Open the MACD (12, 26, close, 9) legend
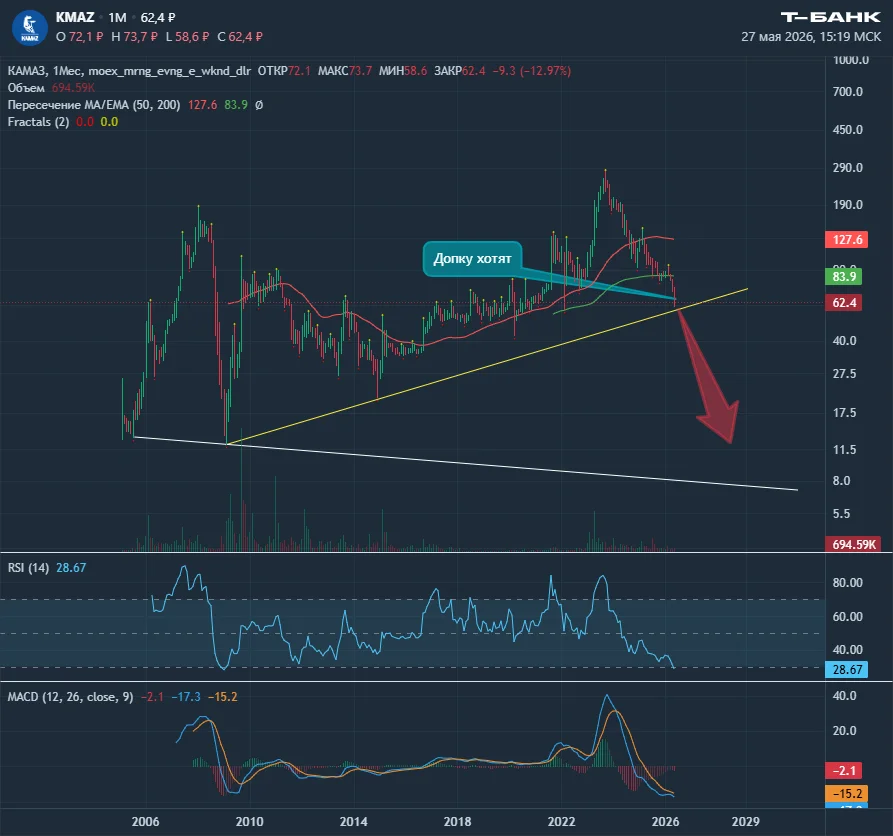The width and height of the screenshot is (893, 836). 70,697
